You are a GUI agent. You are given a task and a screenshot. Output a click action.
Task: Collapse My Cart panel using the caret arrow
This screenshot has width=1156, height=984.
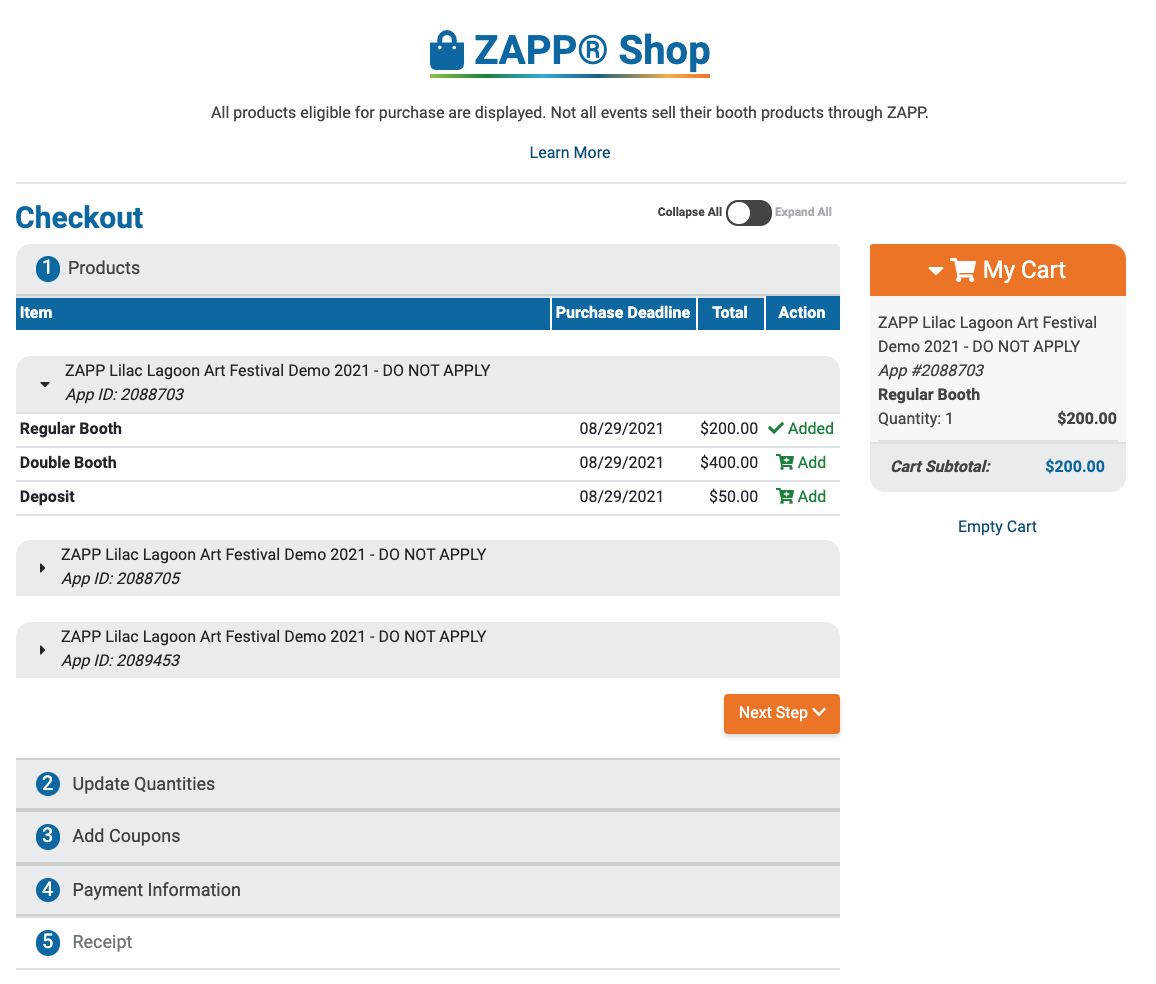(x=936, y=271)
